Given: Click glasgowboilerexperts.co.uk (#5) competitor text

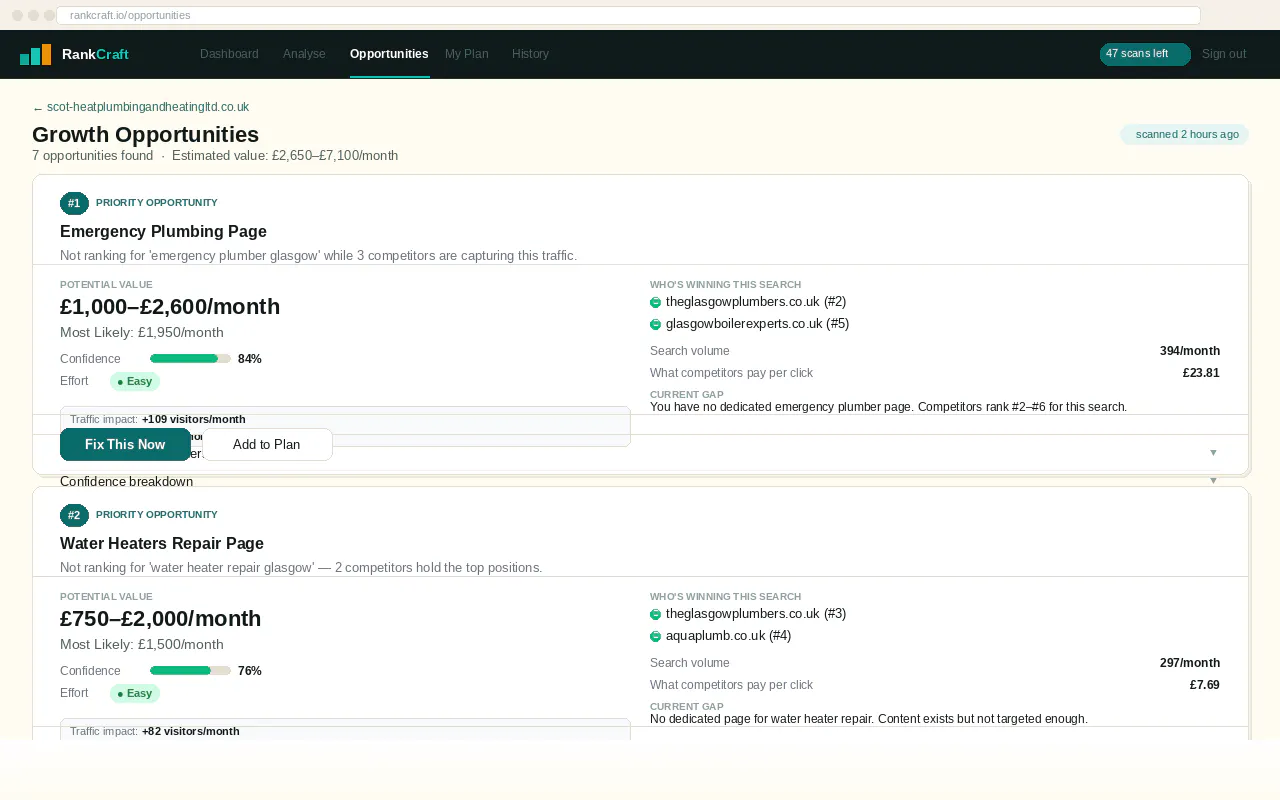Looking at the screenshot, I should (758, 324).
